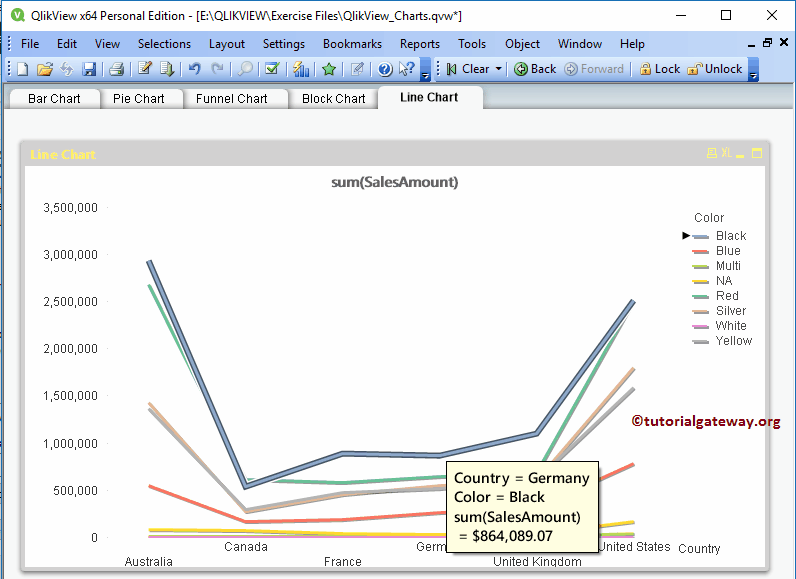Send Line Chart to Excel (XL)

726,153
